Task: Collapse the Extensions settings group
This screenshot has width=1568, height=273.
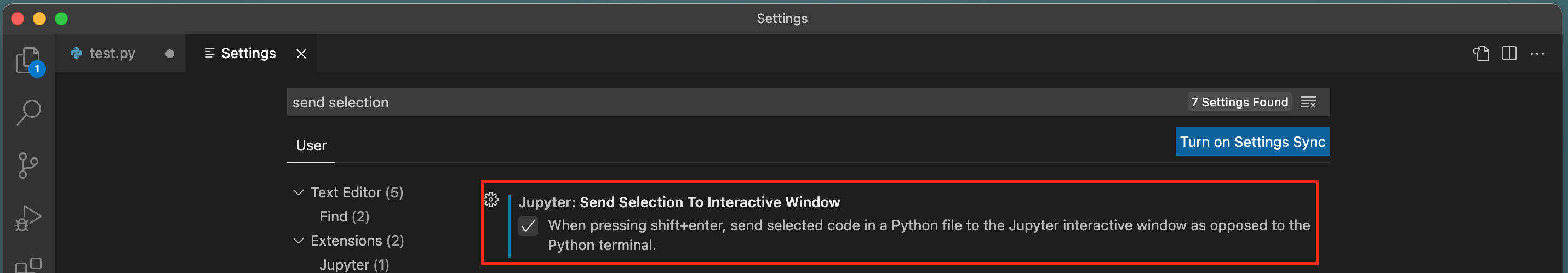Action: pos(298,241)
